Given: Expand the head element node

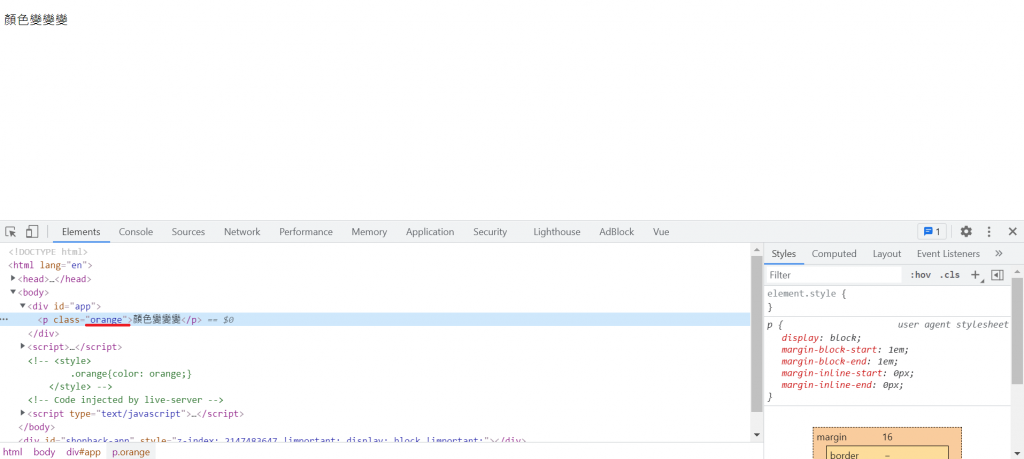Looking at the screenshot, I should coord(13,279).
